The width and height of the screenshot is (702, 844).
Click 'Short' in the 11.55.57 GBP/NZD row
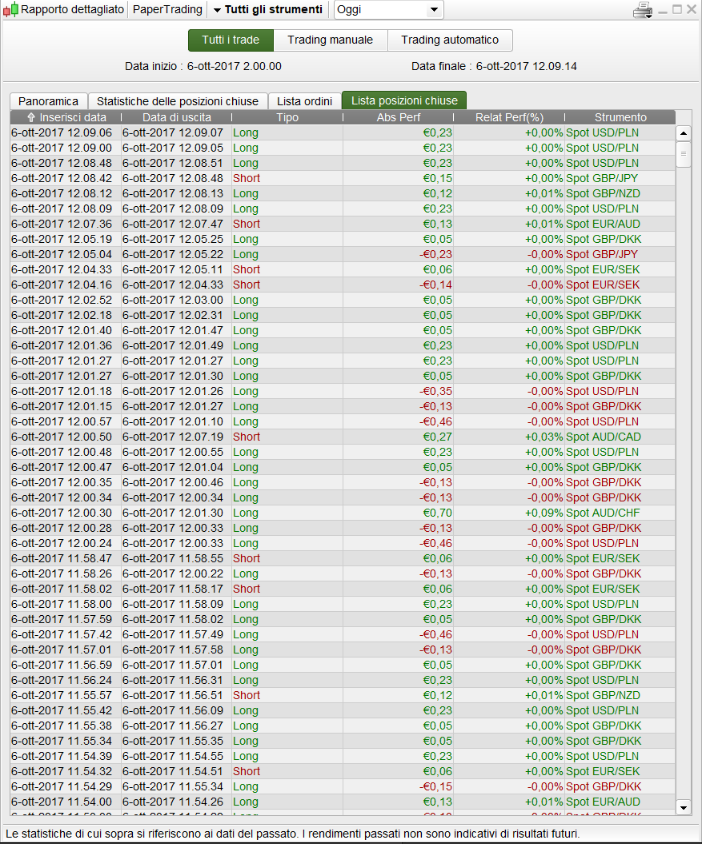(247, 695)
